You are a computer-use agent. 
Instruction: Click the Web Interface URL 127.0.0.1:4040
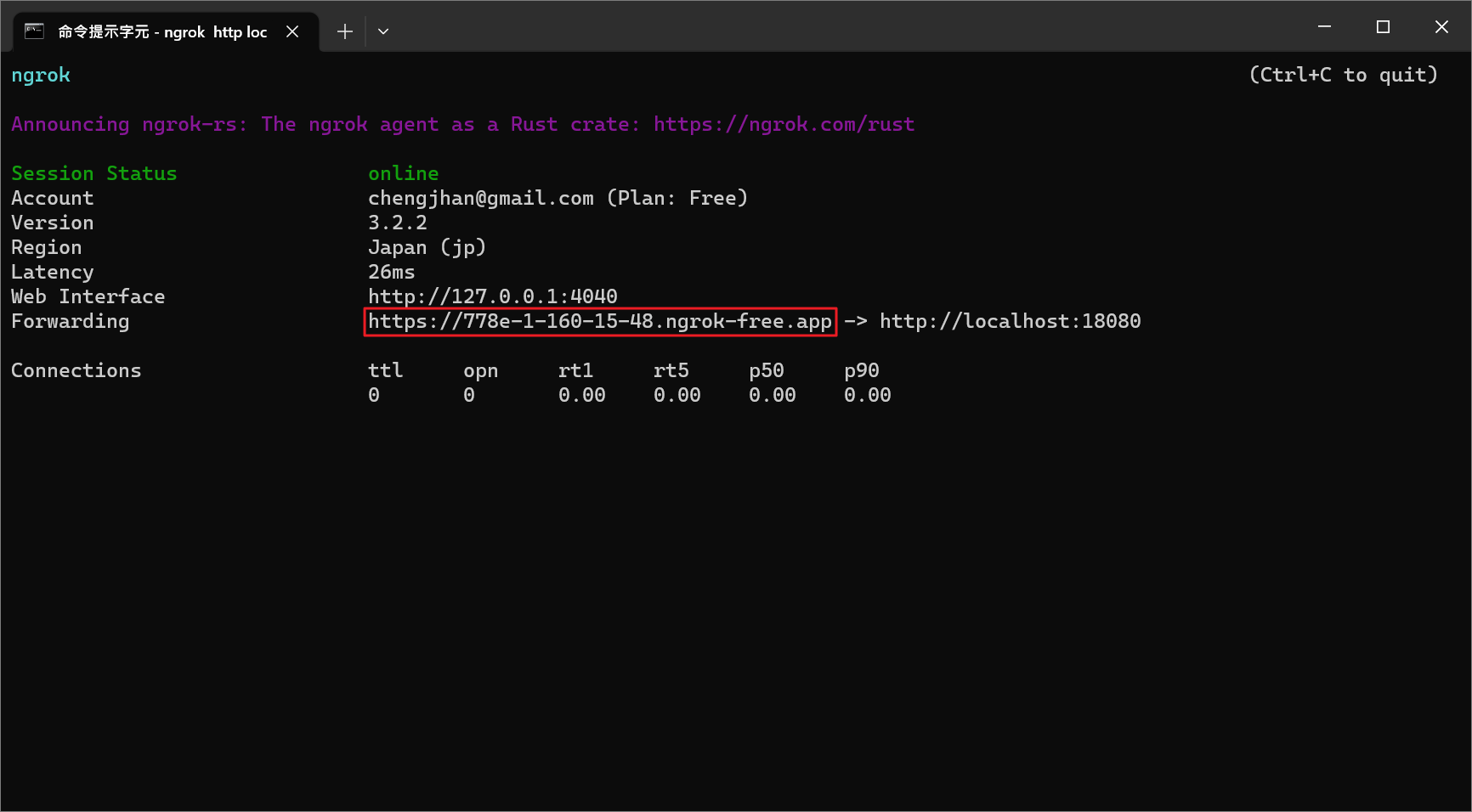[x=492, y=296]
